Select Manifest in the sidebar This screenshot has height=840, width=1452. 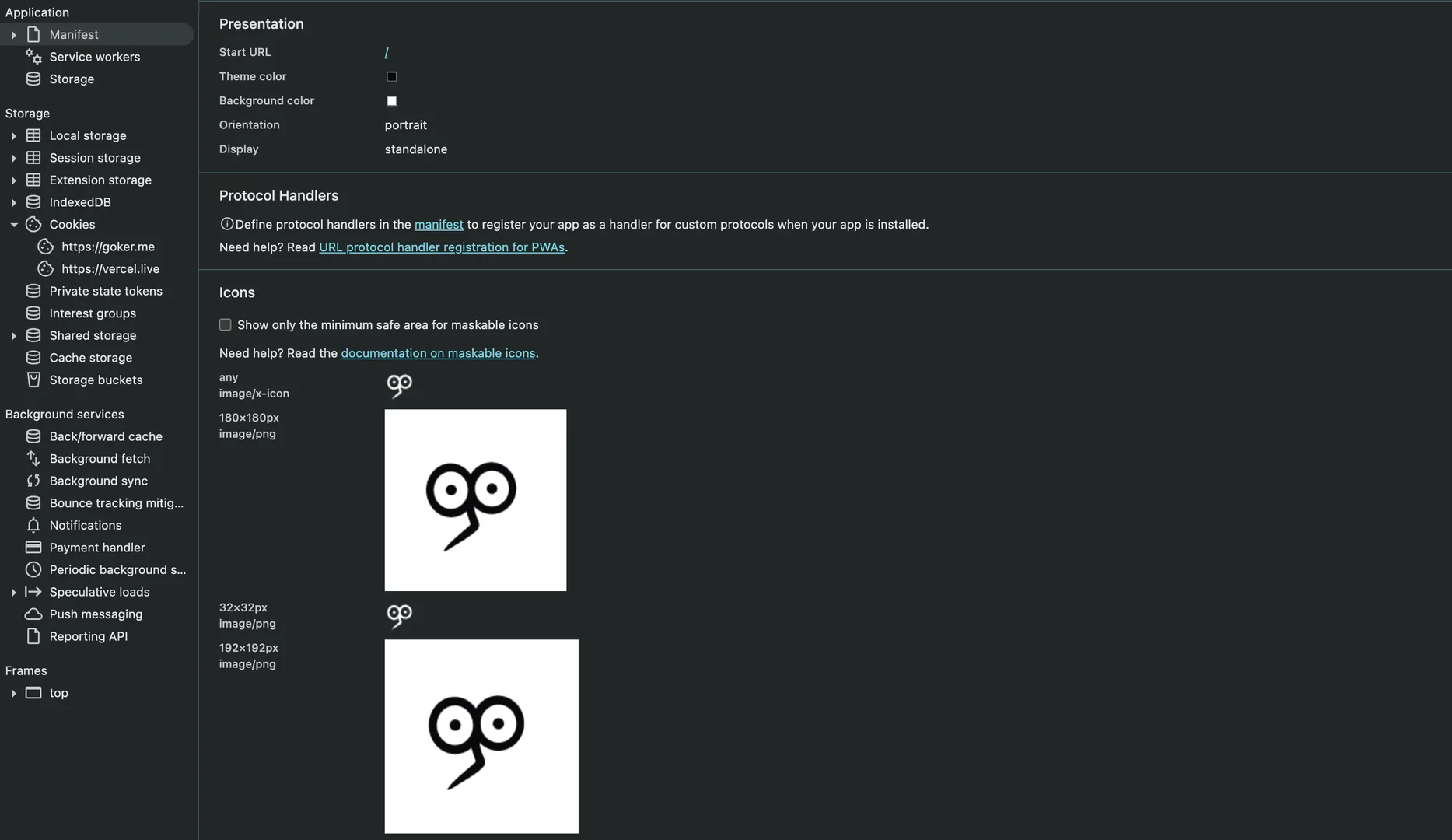tap(74, 34)
